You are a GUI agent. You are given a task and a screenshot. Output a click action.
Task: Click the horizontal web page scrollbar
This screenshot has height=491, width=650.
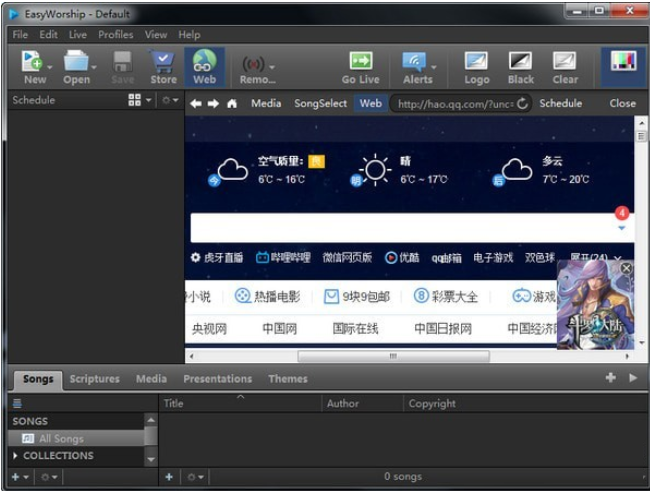(x=393, y=356)
